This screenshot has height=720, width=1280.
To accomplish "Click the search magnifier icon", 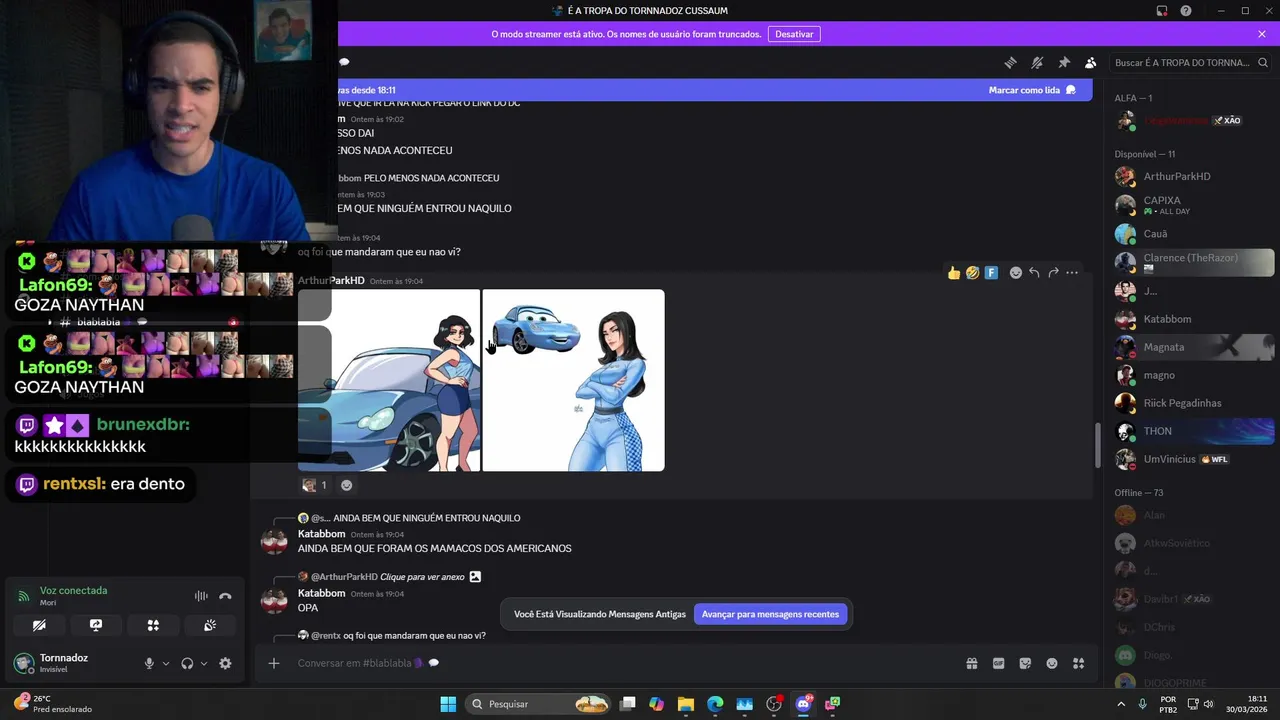I will tap(1261, 62).
